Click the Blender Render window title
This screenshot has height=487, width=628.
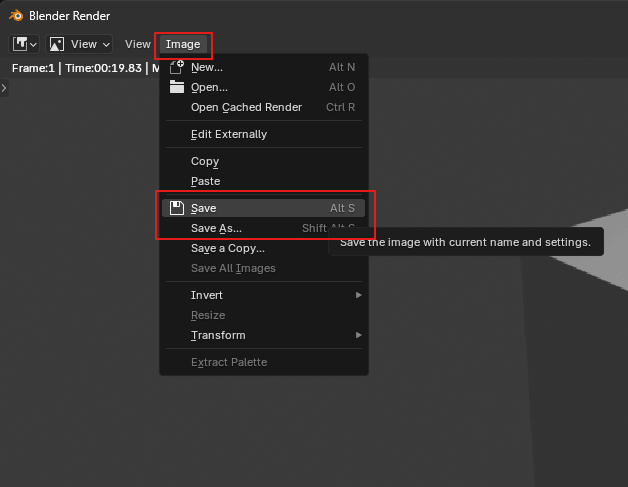click(69, 16)
